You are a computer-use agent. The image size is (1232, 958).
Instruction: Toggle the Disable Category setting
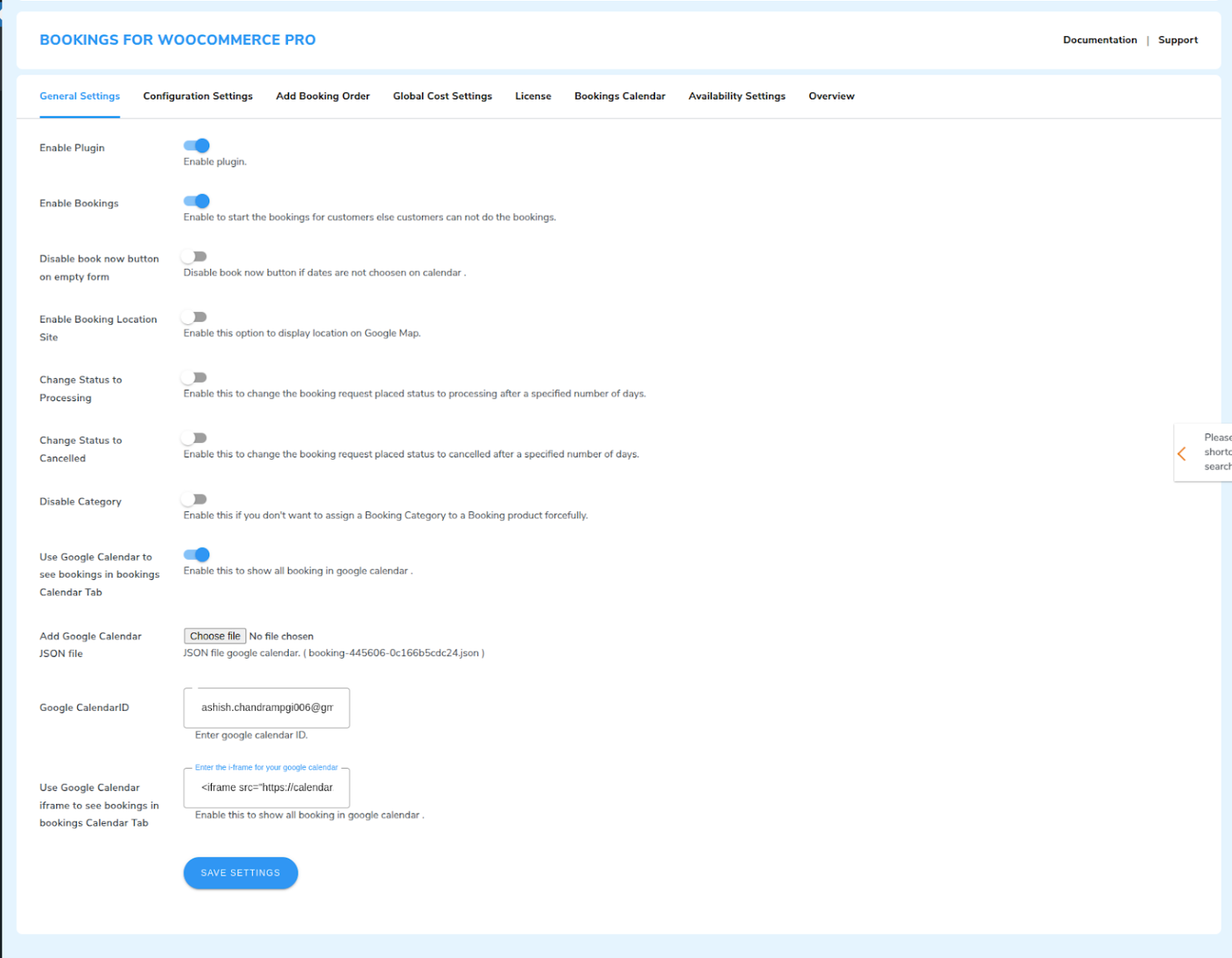pos(193,498)
